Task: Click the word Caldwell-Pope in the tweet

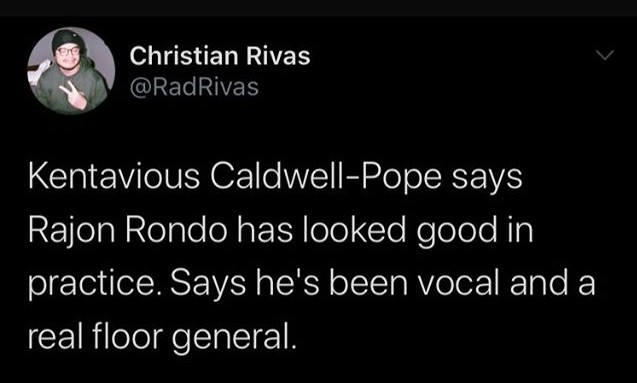Action: click(325, 177)
